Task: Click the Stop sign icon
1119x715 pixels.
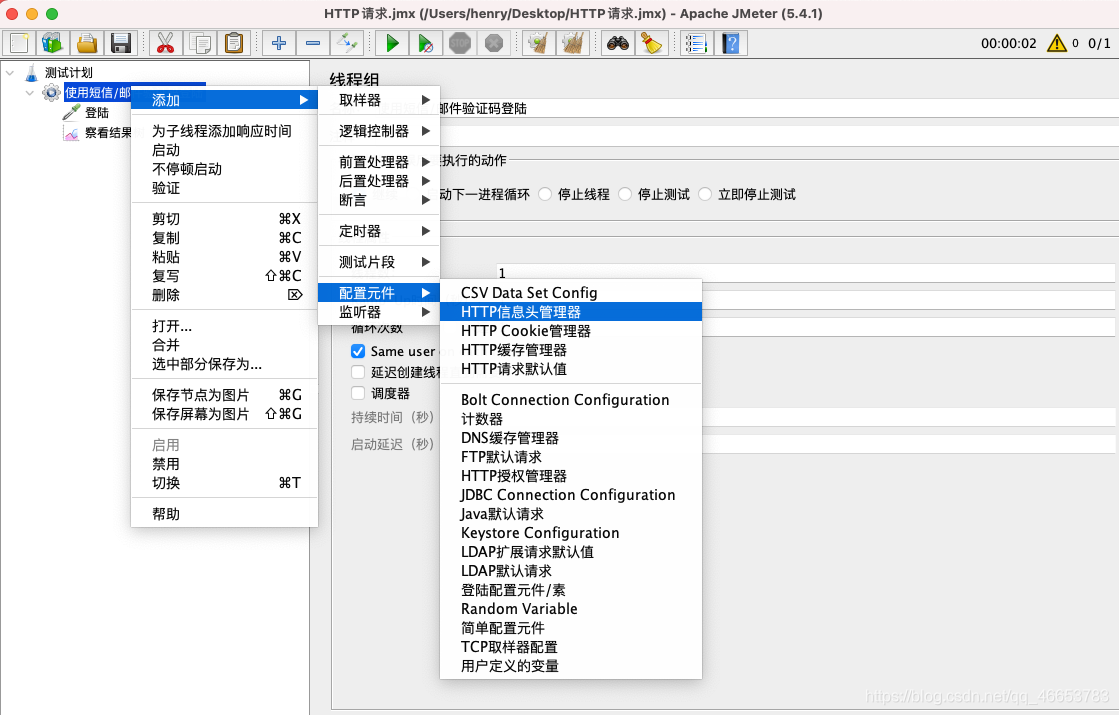Action: [x=460, y=44]
